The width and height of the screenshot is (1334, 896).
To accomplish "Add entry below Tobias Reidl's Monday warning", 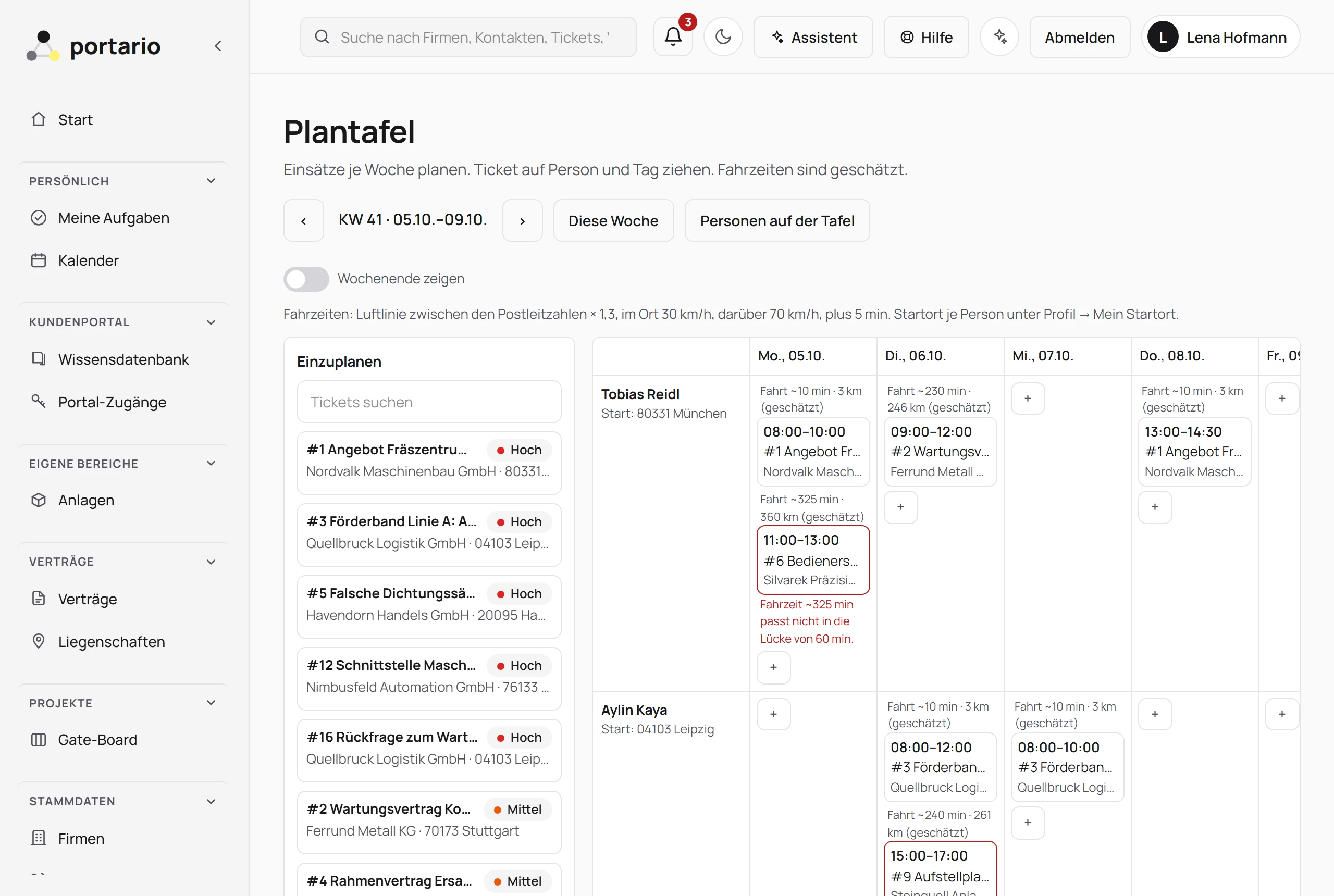I will [x=773, y=667].
